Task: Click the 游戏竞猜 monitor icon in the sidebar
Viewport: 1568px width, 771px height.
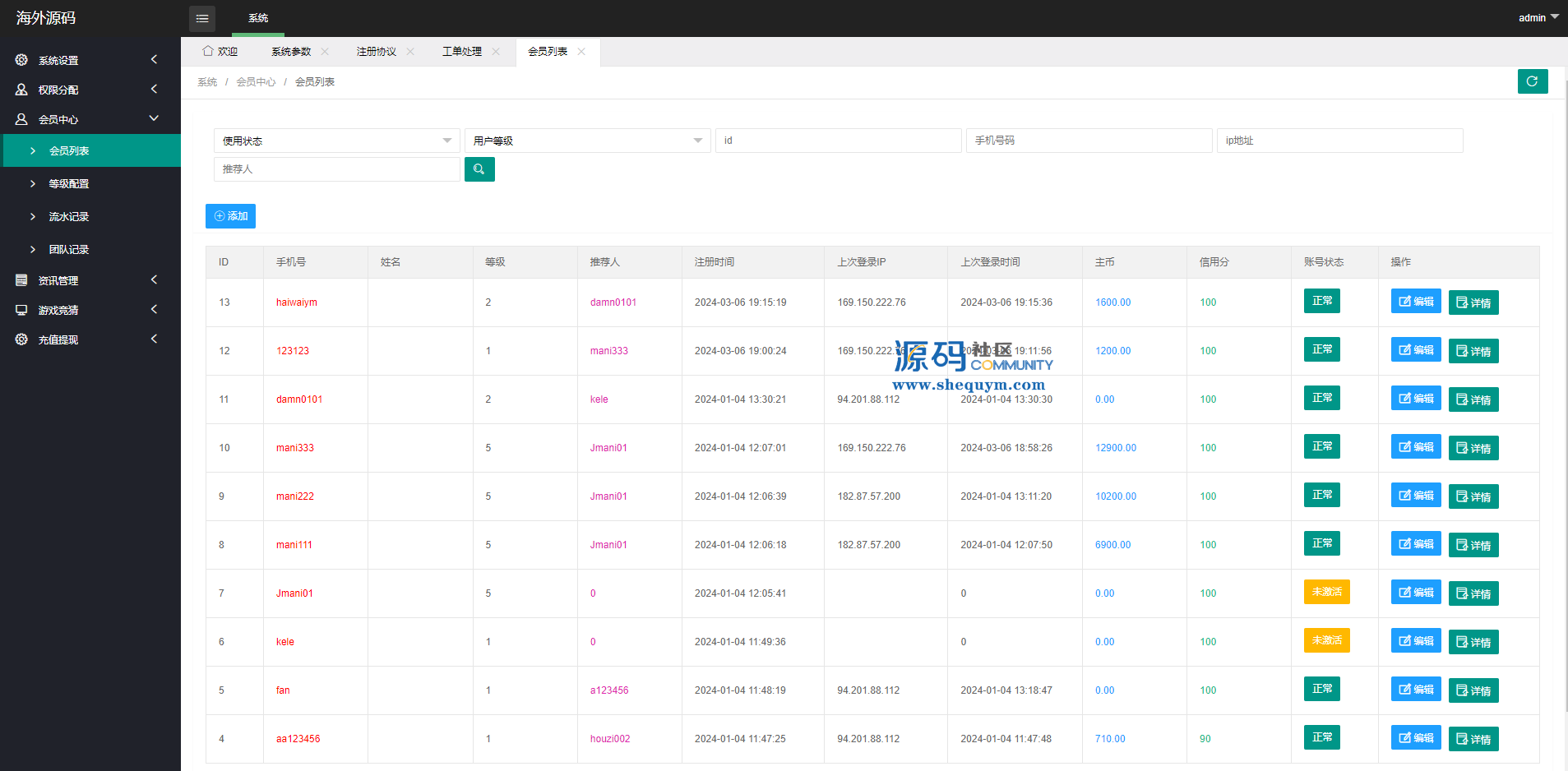Action: 21,310
